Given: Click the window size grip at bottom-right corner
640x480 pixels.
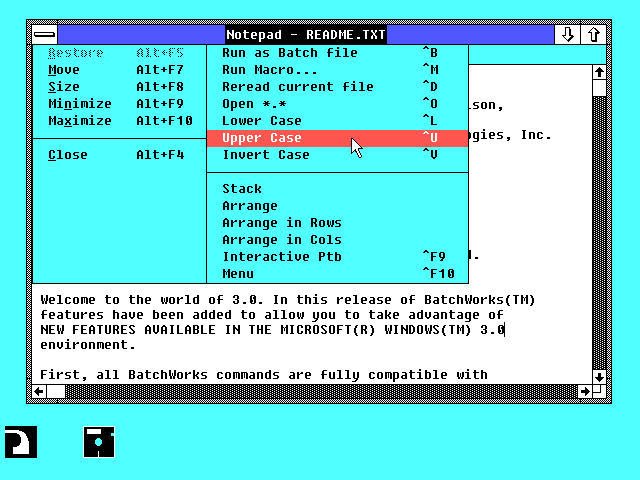Looking at the screenshot, I should tap(599, 392).
